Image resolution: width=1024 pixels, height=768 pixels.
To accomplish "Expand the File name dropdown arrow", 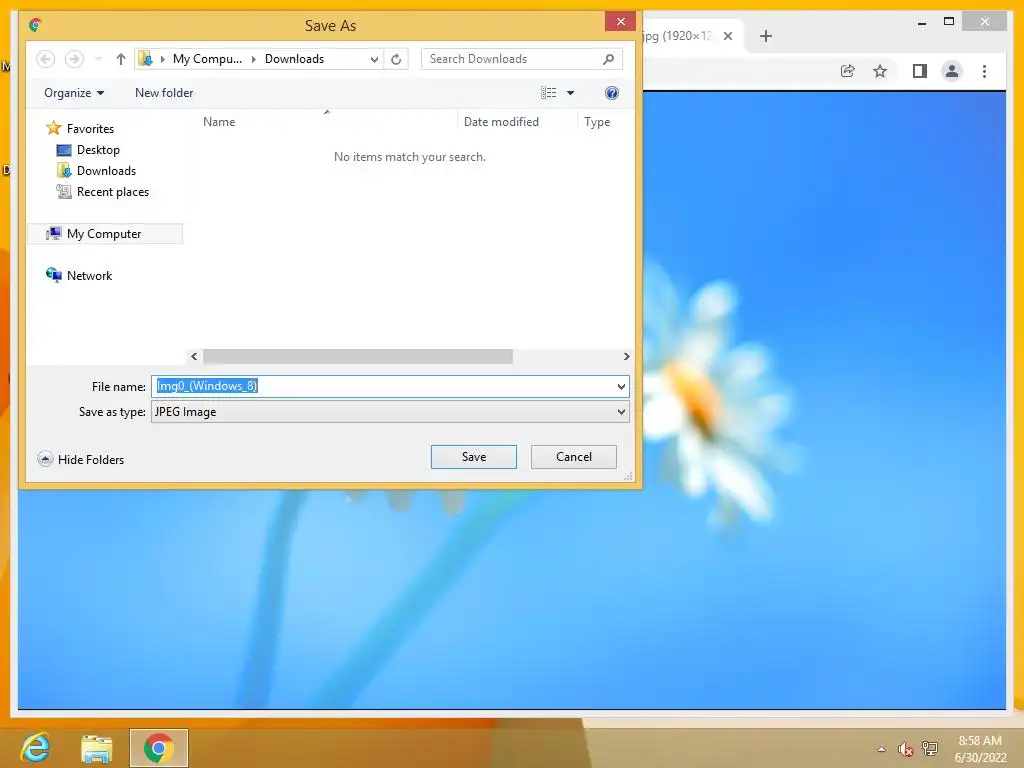I will [x=621, y=386].
